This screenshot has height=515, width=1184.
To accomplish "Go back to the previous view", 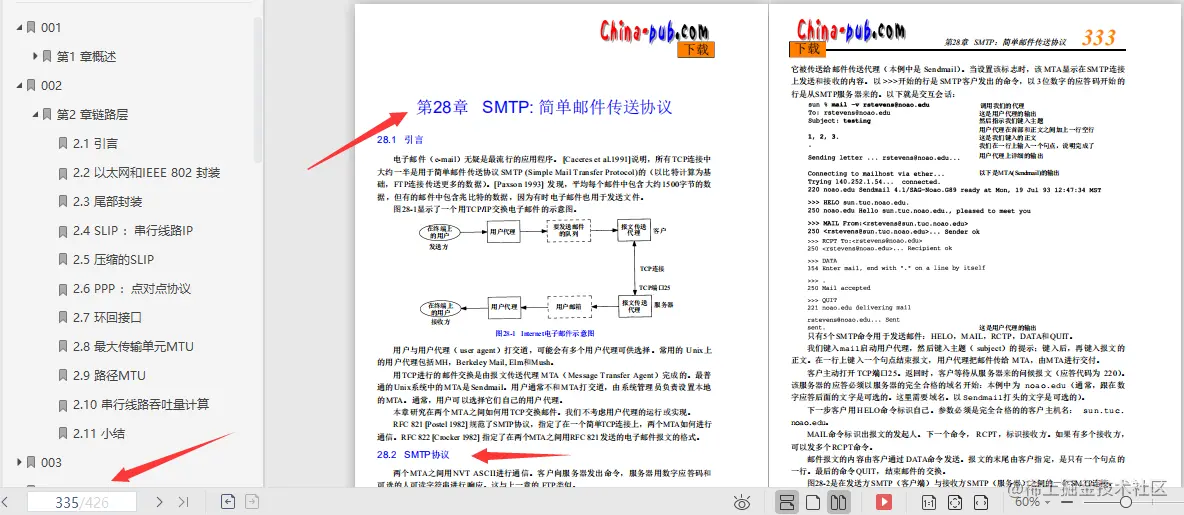I will [x=227, y=501].
